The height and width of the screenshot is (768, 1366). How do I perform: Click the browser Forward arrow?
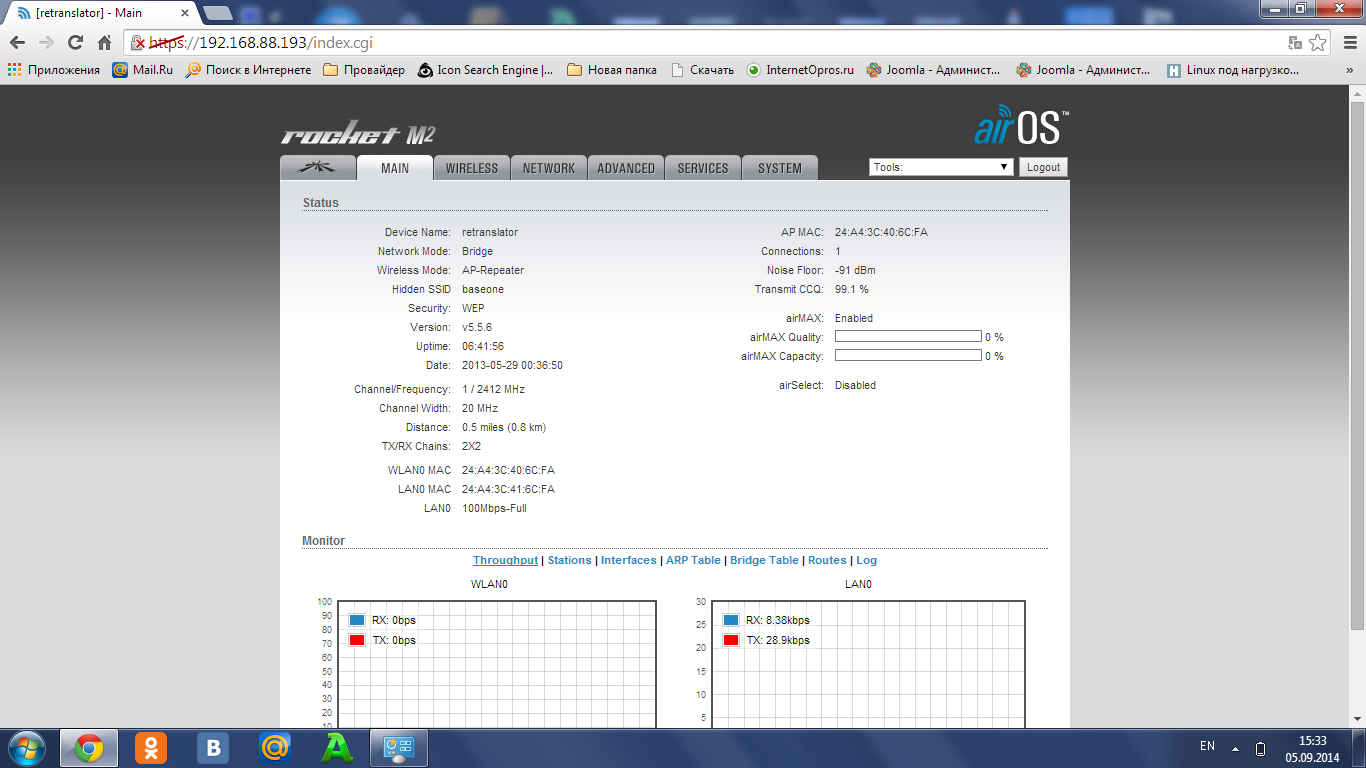[46, 43]
